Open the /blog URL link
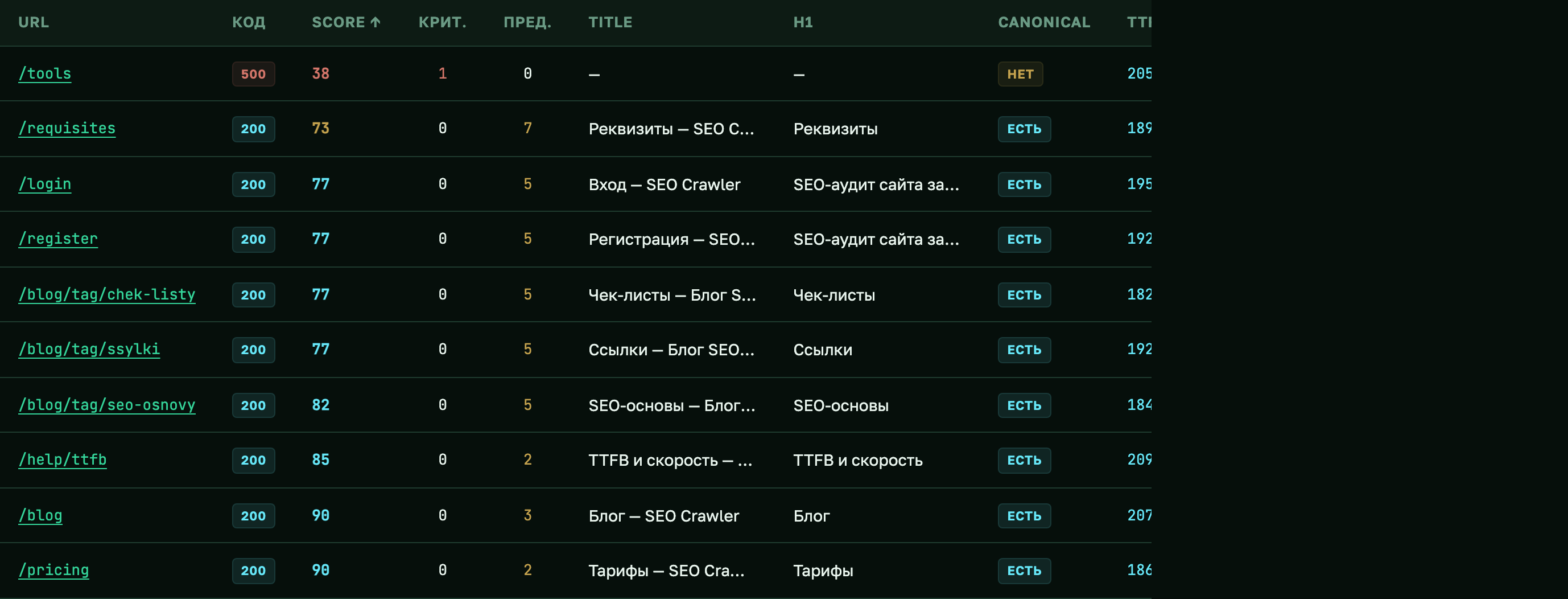The width and height of the screenshot is (1568, 599). [x=40, y=515]
